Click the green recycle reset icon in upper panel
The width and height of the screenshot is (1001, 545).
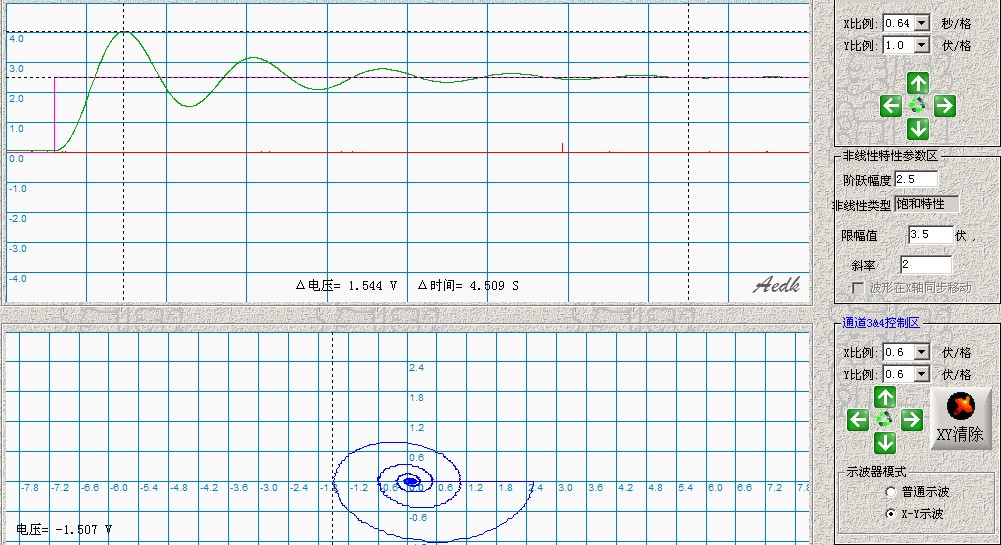tap(918, 105)
